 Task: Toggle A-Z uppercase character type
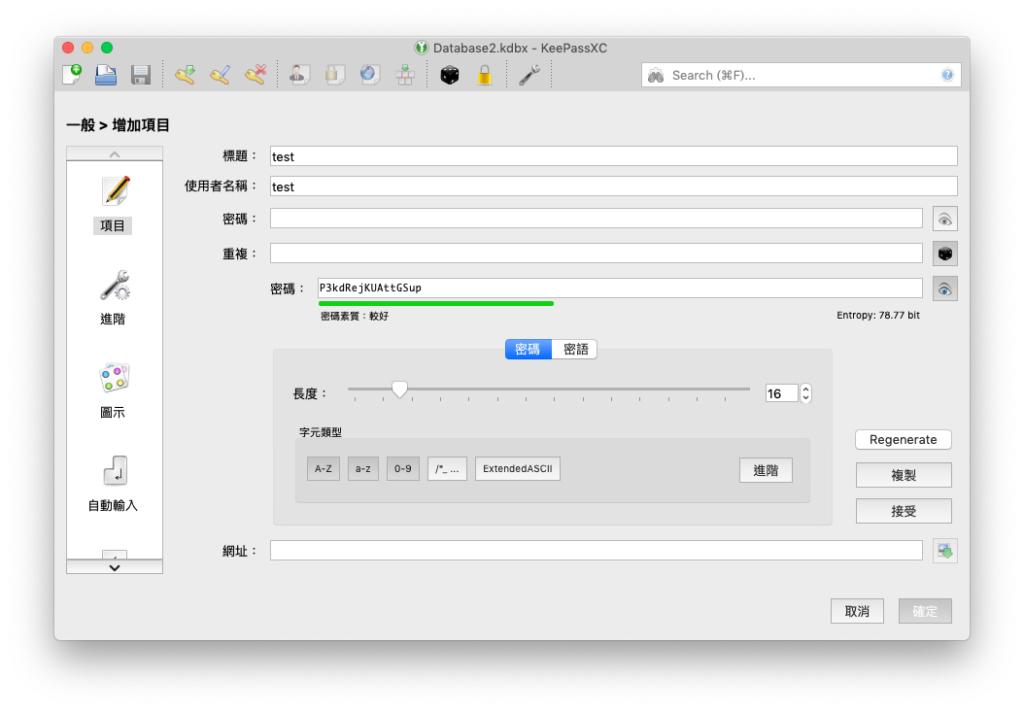pos(323,468)
